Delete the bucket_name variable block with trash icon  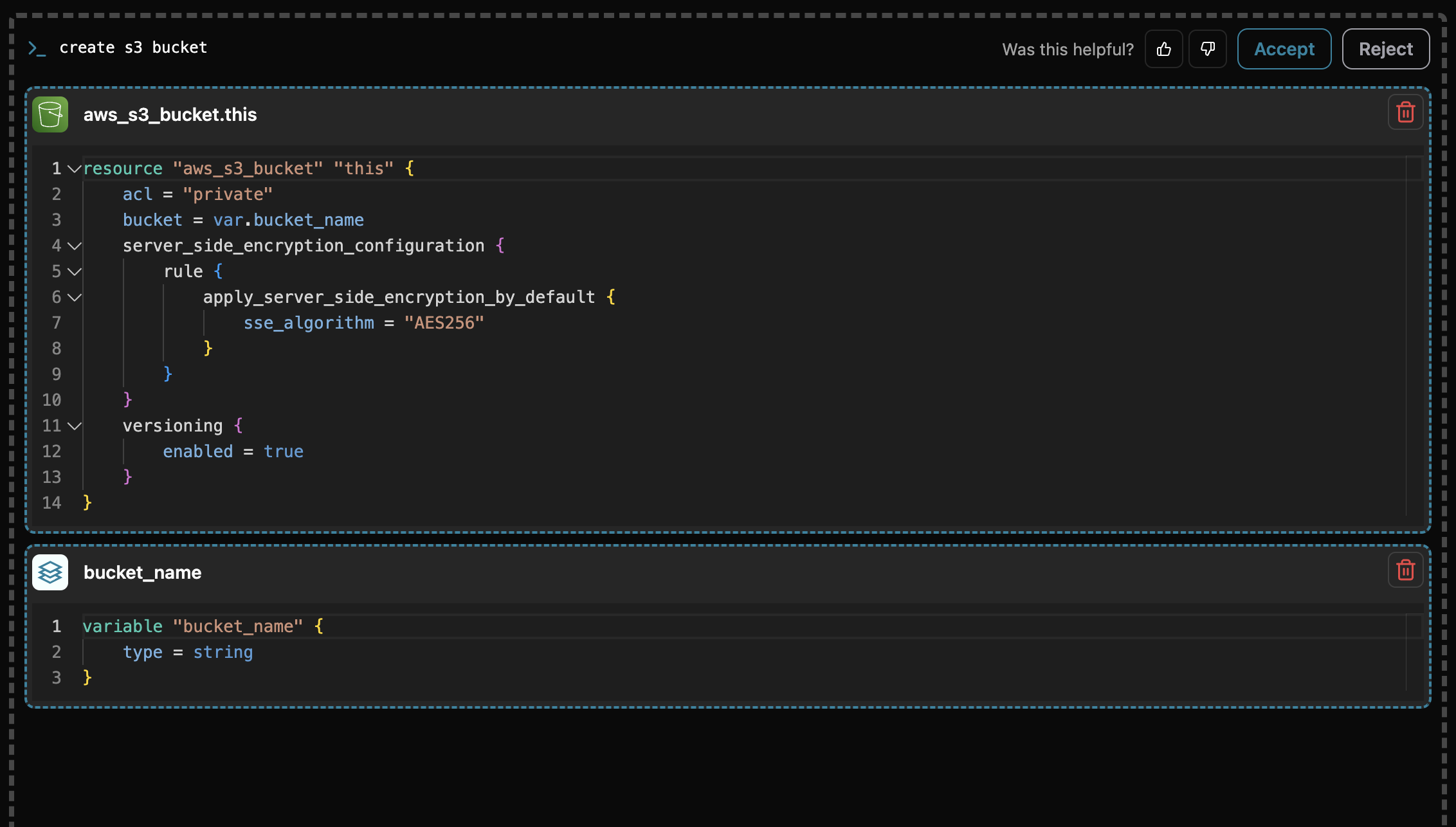coord(1405,570)
